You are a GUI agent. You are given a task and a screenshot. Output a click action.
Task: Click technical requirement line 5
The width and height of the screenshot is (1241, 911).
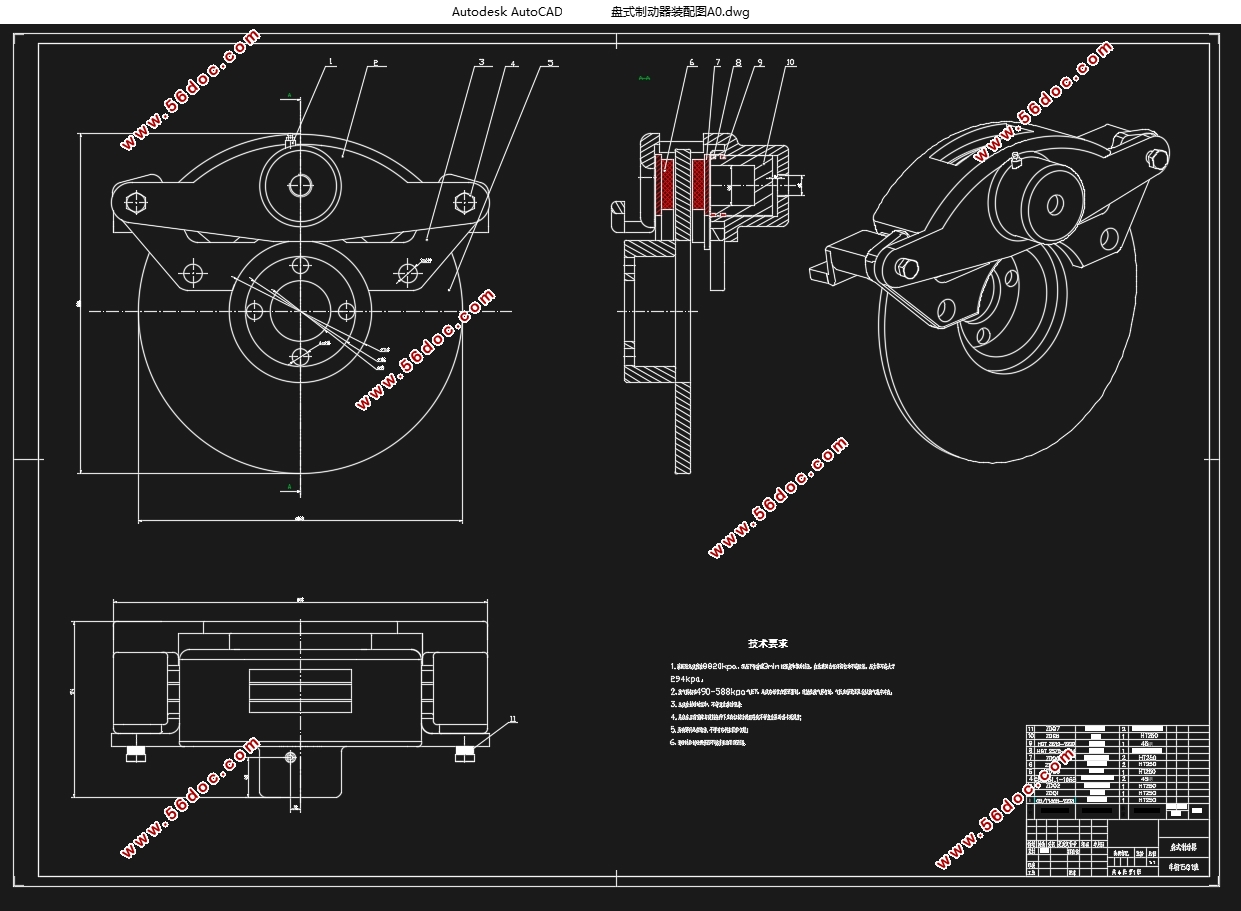(x=709, y=730)
